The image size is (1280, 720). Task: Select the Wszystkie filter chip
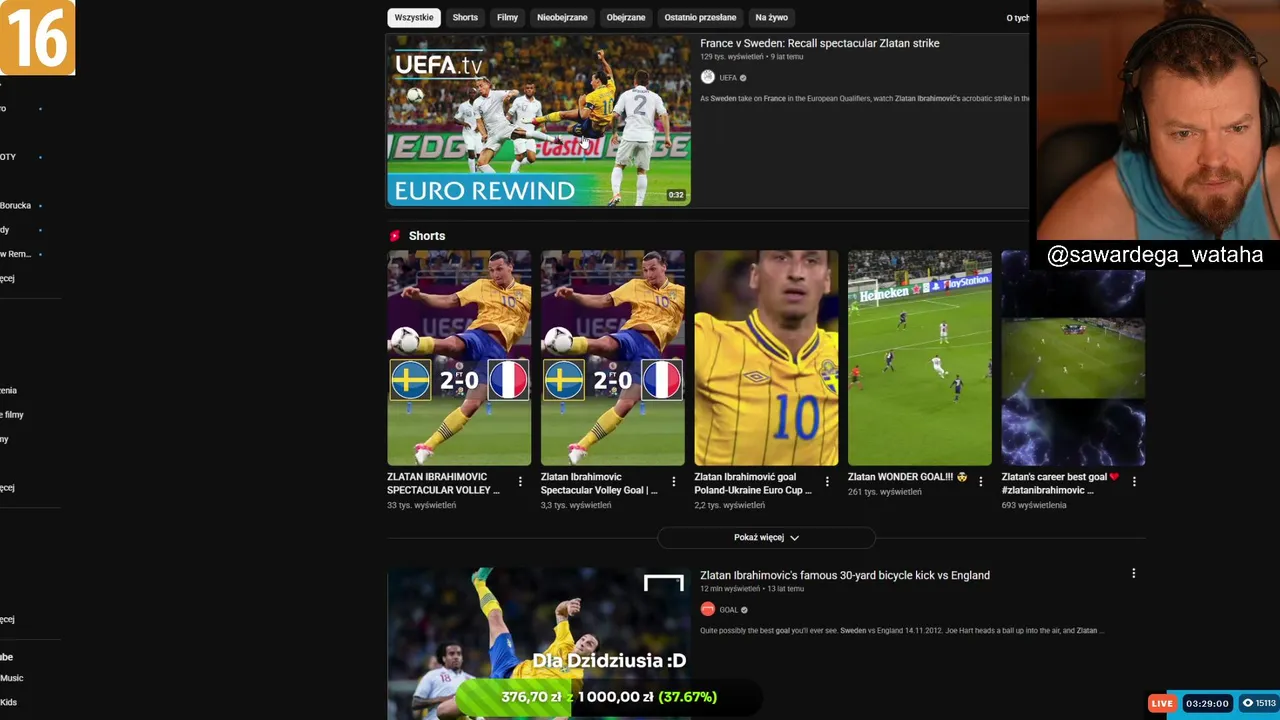[x=414, y=17]
